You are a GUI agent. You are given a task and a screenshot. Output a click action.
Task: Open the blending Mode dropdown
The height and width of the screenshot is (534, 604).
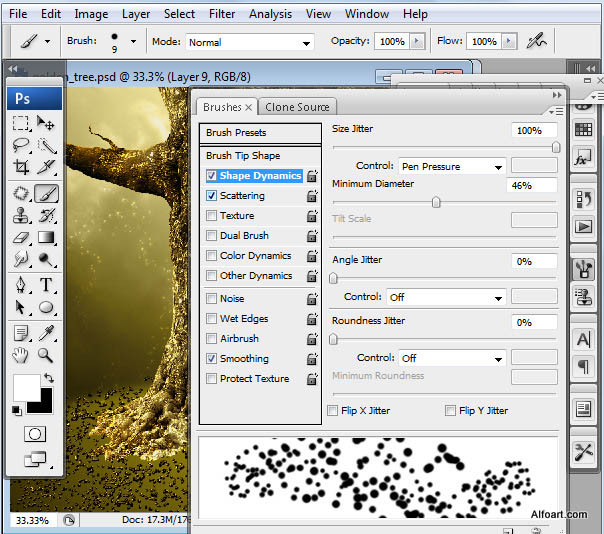249,42
